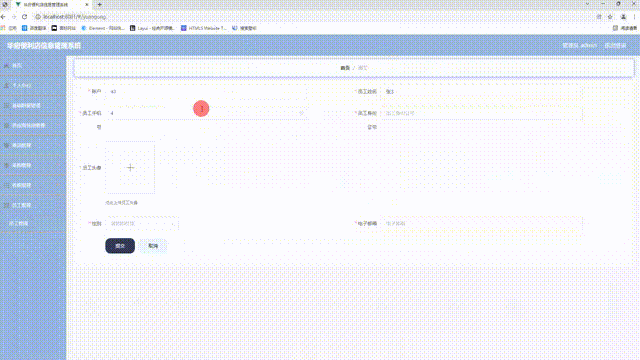Click 退出登录 in the header

[615, 45]
